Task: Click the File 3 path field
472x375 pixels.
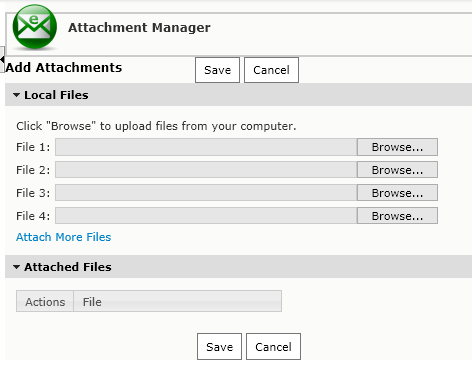Action: tap(206, 193)
